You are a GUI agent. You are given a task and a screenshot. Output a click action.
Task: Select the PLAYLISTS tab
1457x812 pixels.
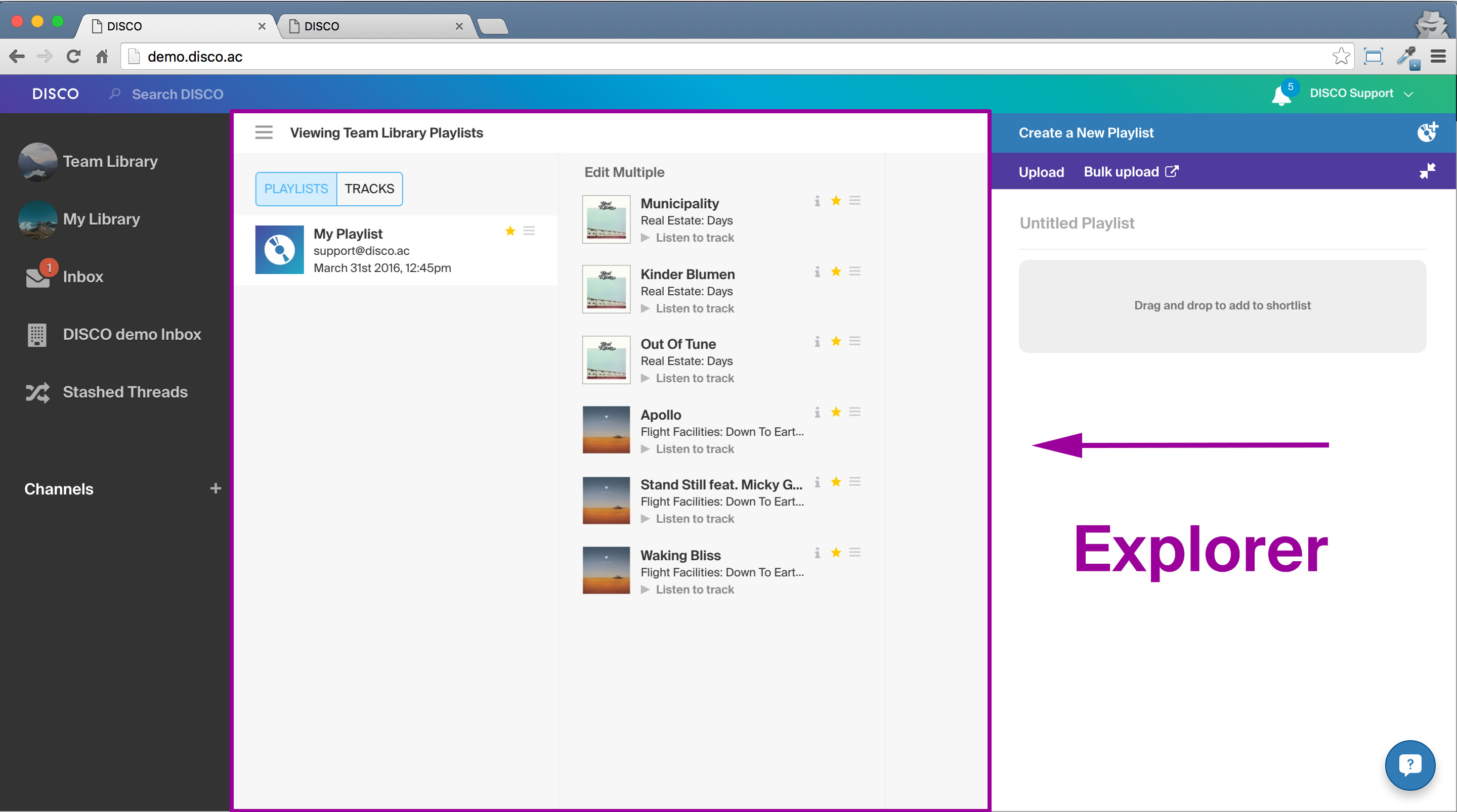tap(296, 189)
